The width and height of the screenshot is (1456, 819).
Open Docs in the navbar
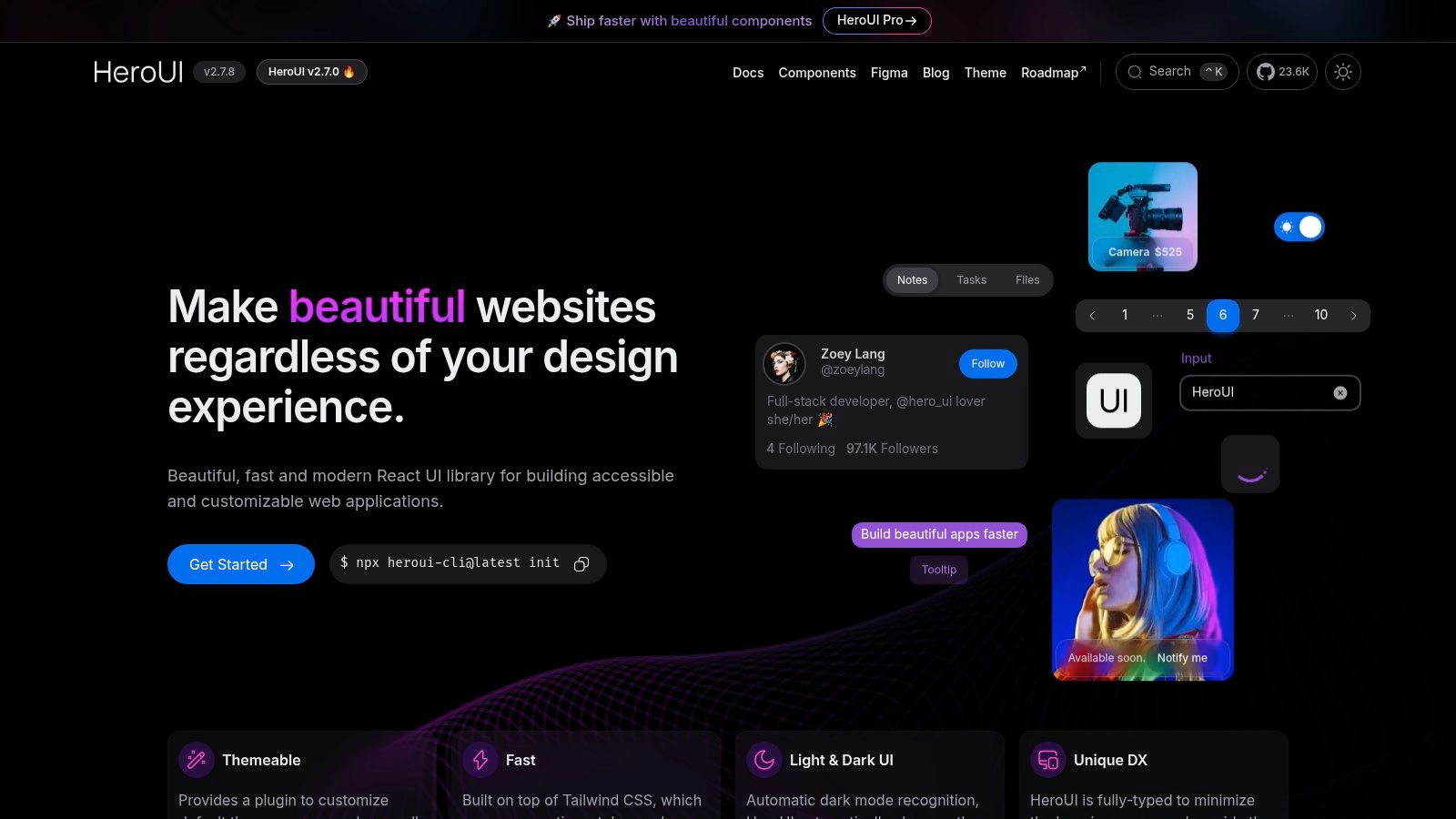[748, 73]
